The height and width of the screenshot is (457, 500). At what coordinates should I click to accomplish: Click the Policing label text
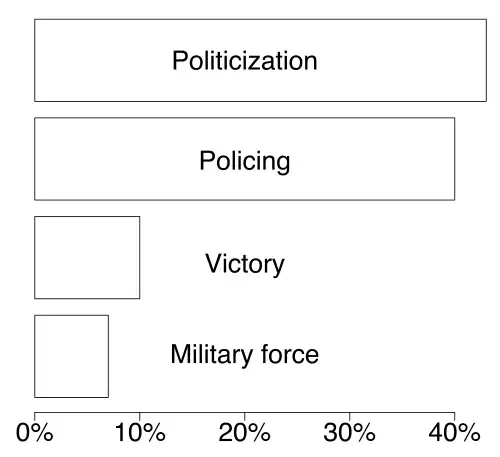(x=244, y=162)
